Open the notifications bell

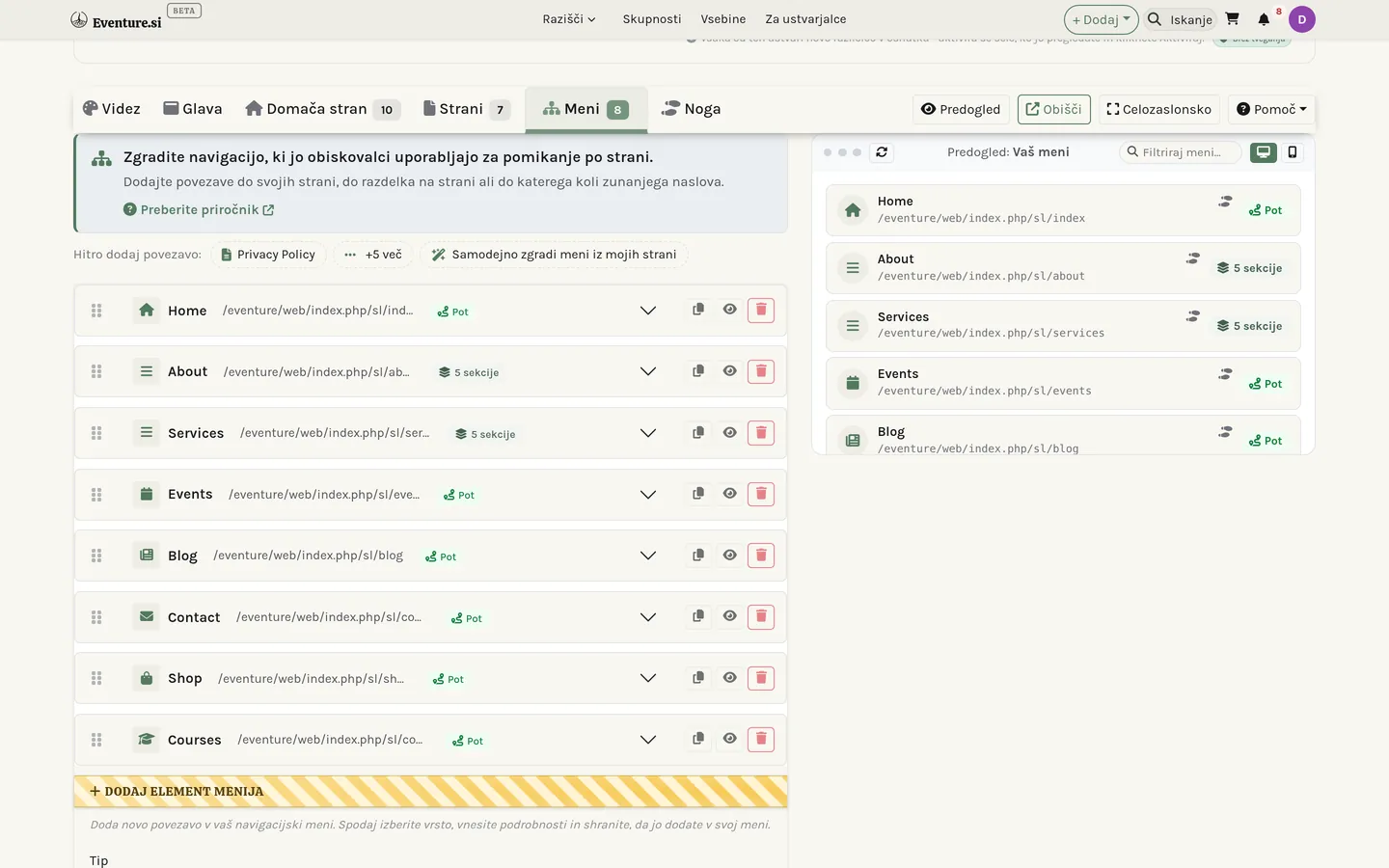coord(1264,19)
